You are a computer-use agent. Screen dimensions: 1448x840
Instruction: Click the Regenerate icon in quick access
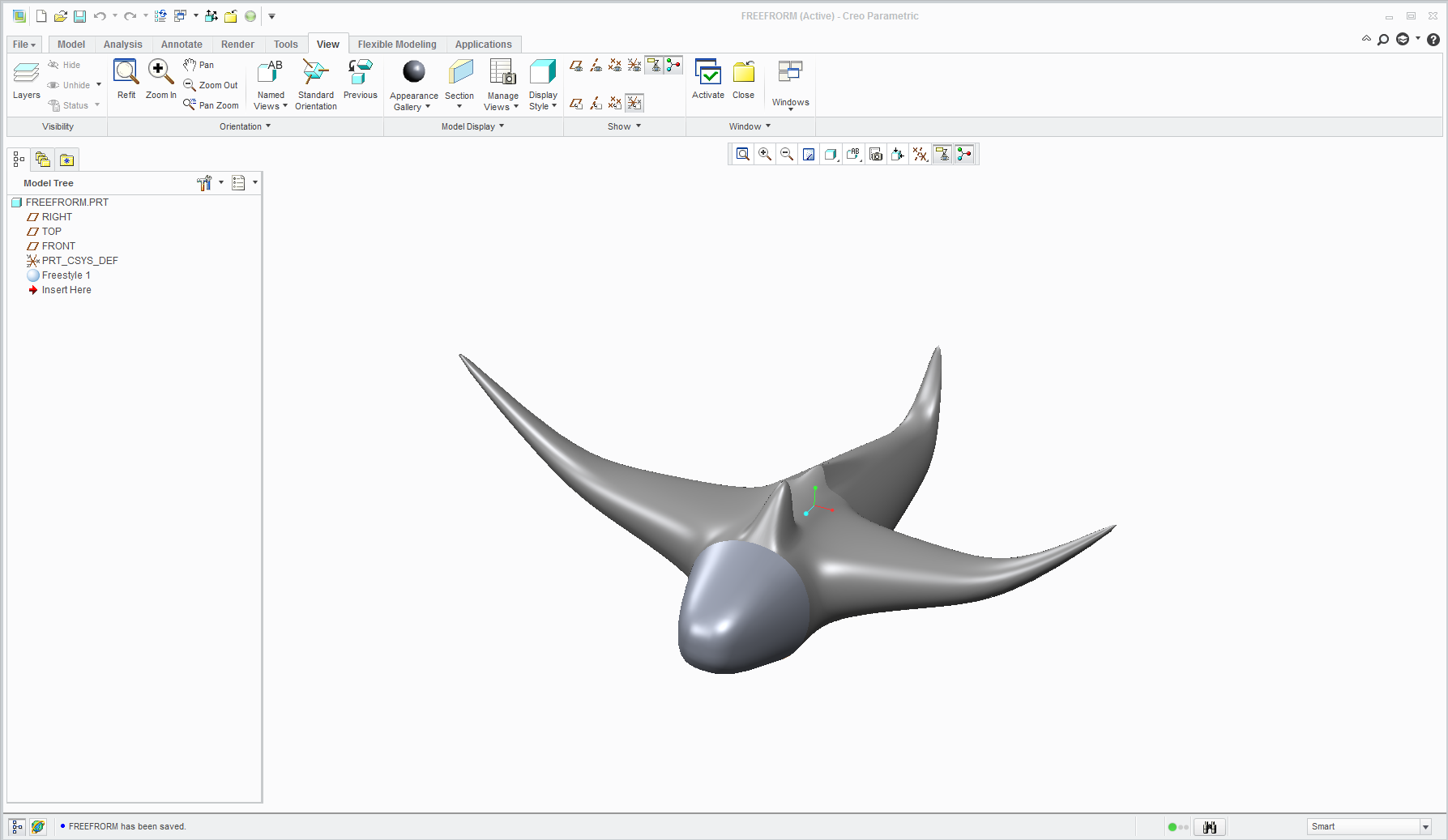pos(160,16)
